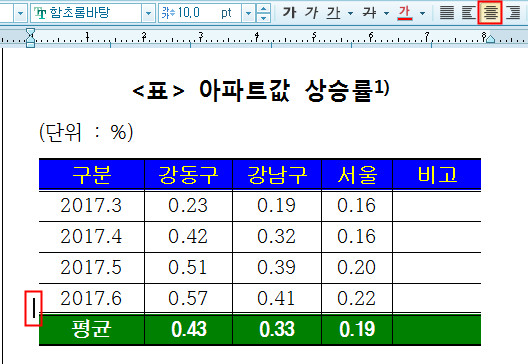Click the 0.23 cell for 강동구
This screenshot has width=528, height=364.
189,206
